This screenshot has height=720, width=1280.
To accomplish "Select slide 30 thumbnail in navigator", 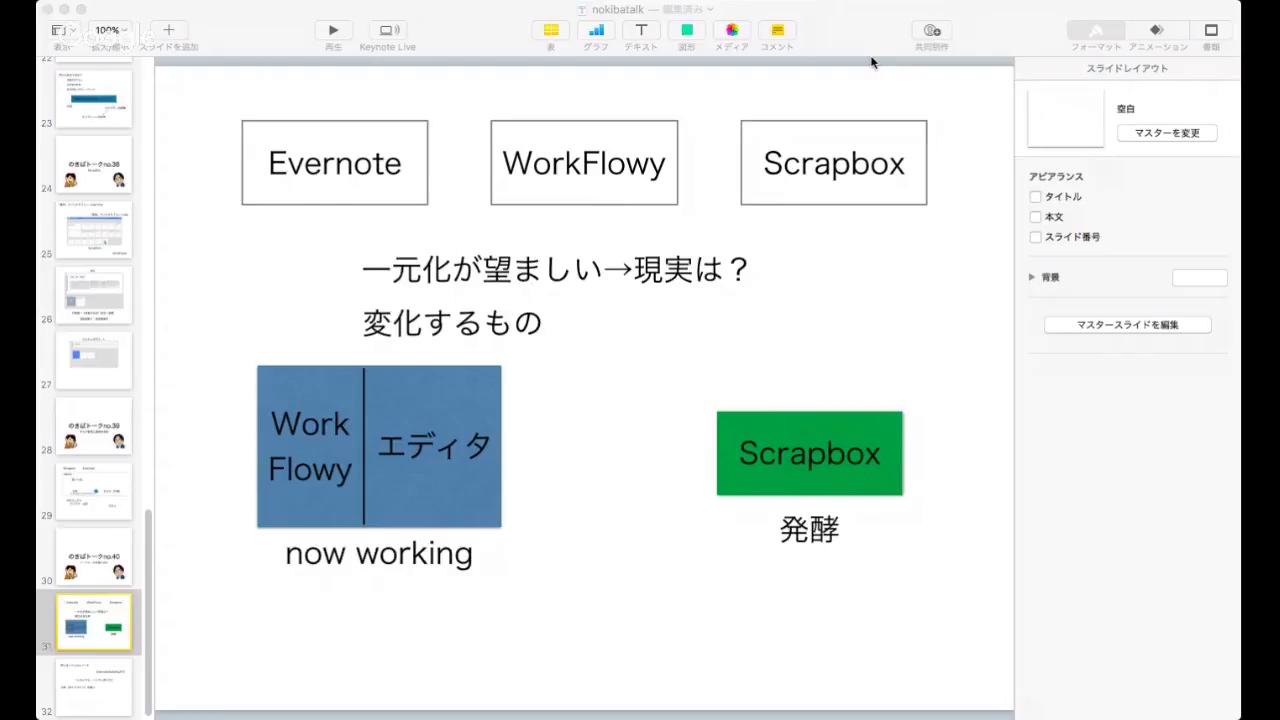I will click(94, 557).
